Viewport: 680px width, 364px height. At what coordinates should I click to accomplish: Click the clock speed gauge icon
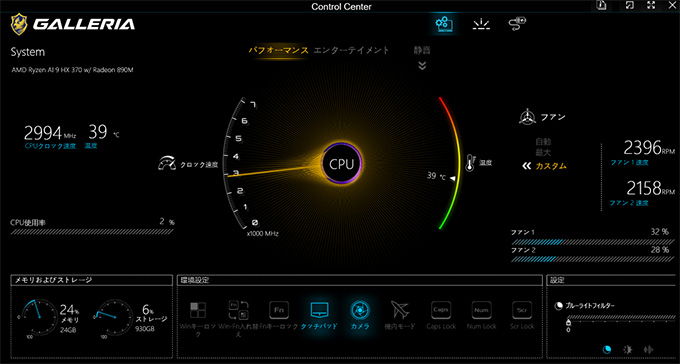tap(167, 164)
